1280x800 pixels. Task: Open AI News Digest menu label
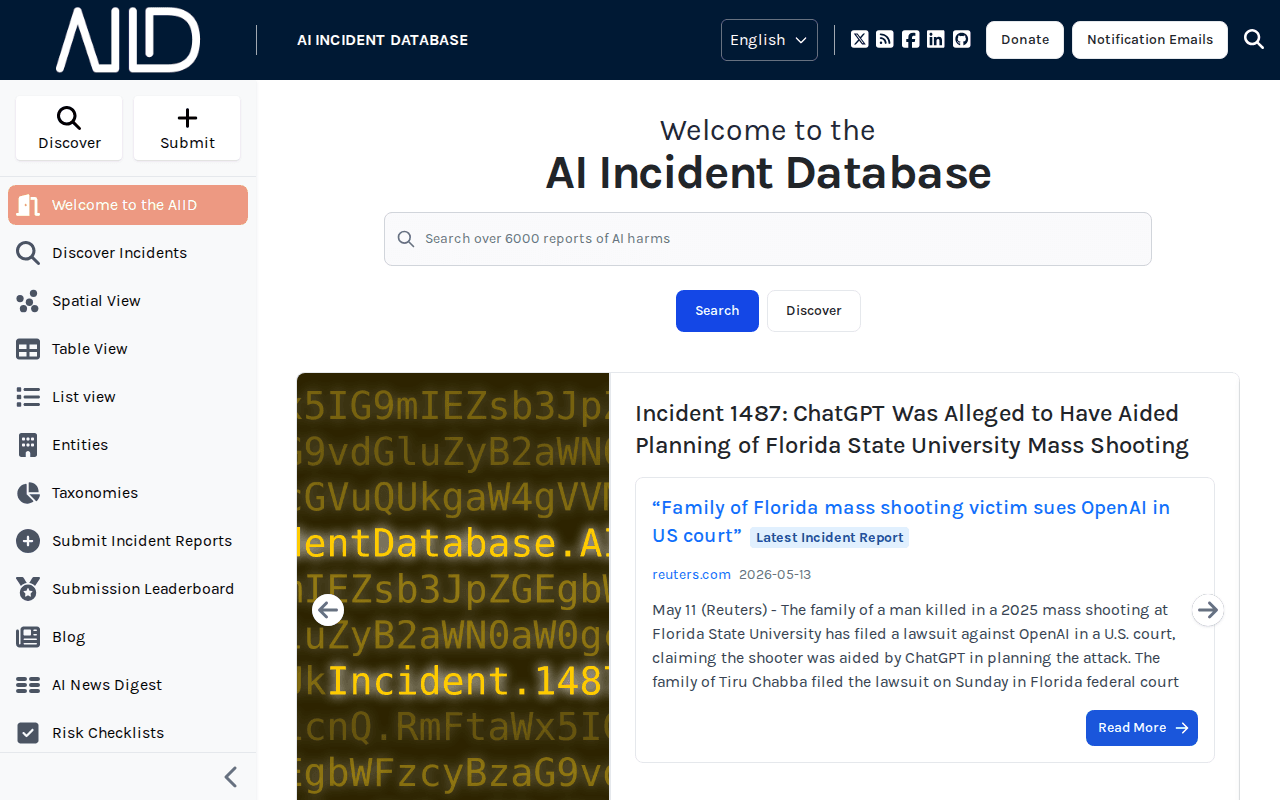click(107, 685)
